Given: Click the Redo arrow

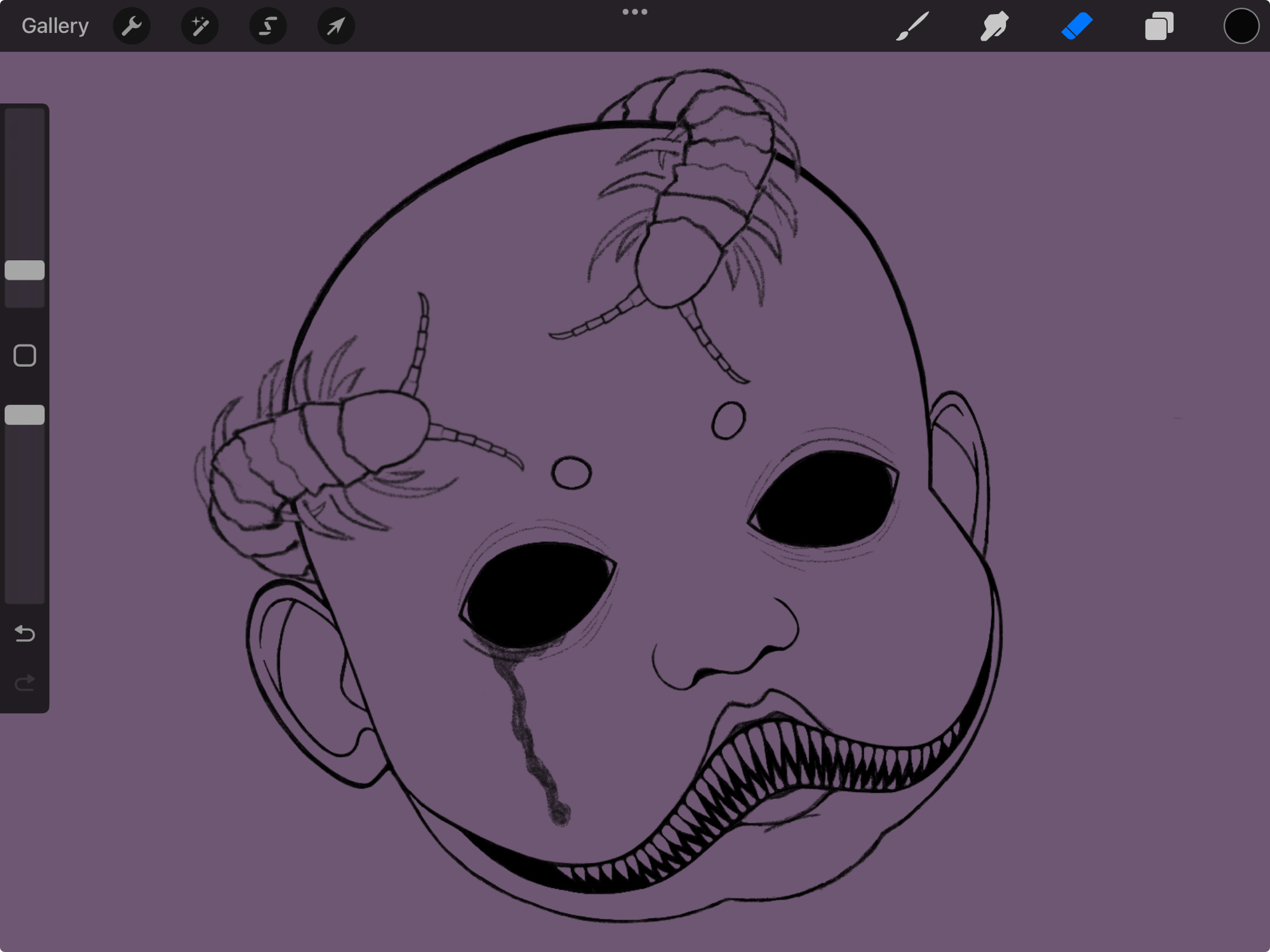Looking at the screenshot, I should point(25,683).
